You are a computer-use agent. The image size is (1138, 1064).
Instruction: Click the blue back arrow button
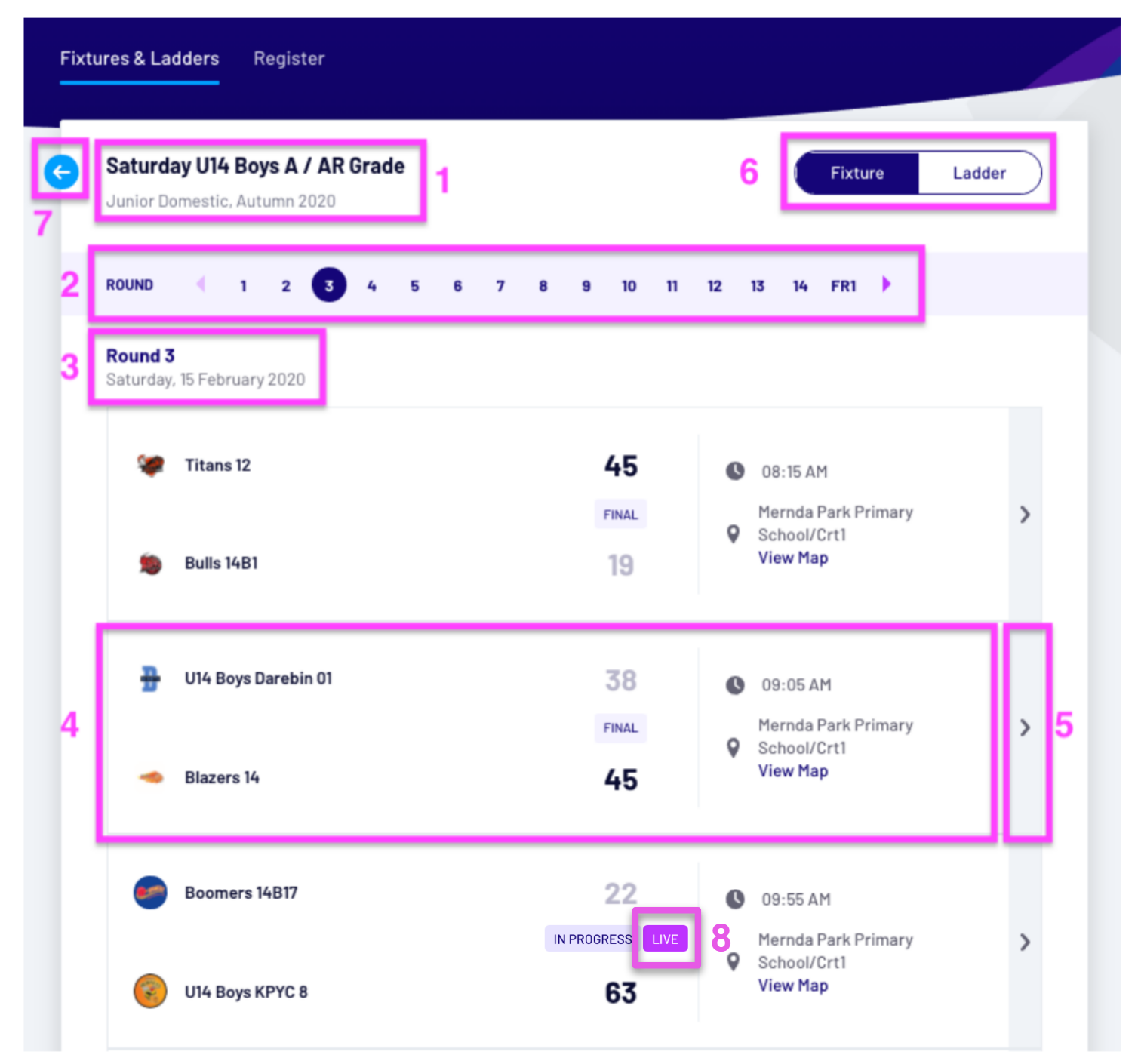tap(61, 172)
